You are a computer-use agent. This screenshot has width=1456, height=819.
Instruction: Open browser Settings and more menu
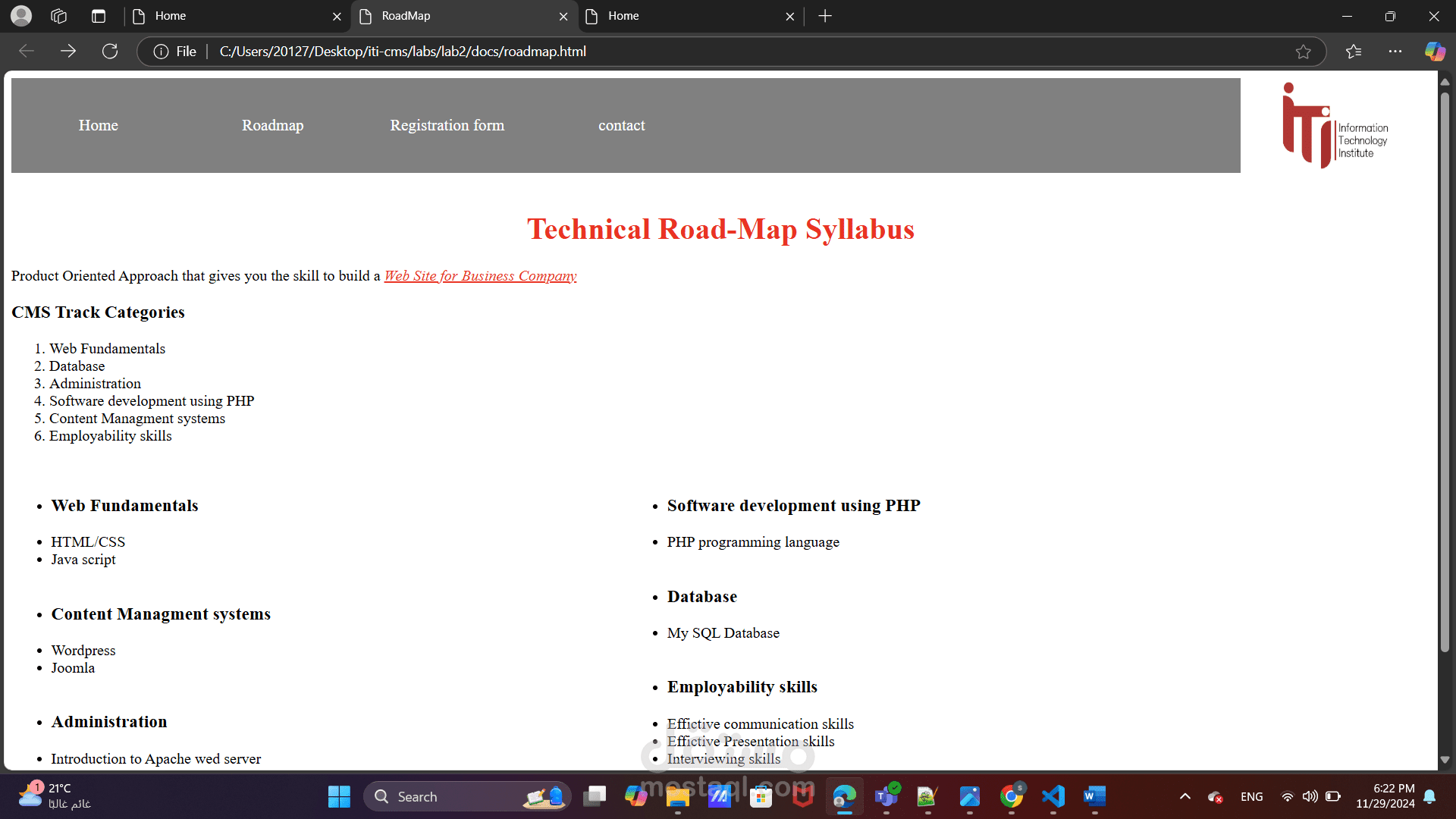tap(1395, 51)
